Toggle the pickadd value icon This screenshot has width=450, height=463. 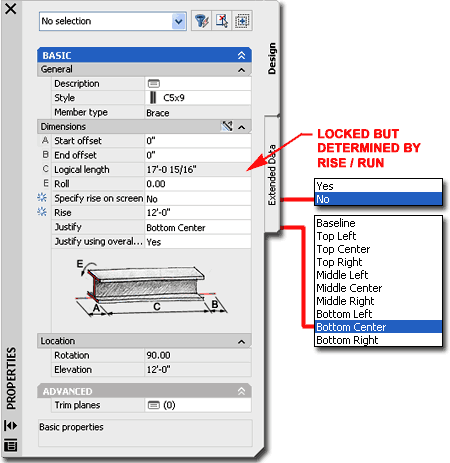point(242,21)
